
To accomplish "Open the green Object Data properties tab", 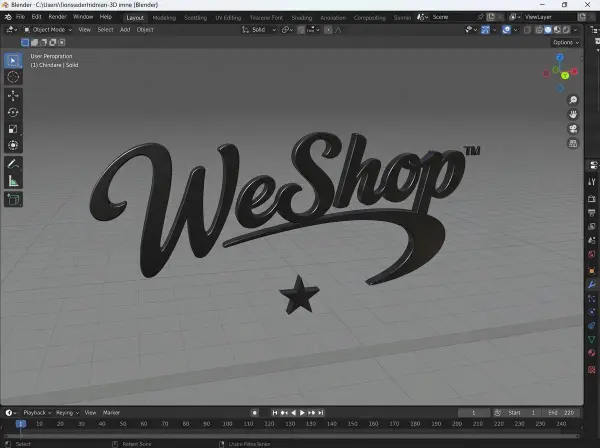I will pos(592,339).
